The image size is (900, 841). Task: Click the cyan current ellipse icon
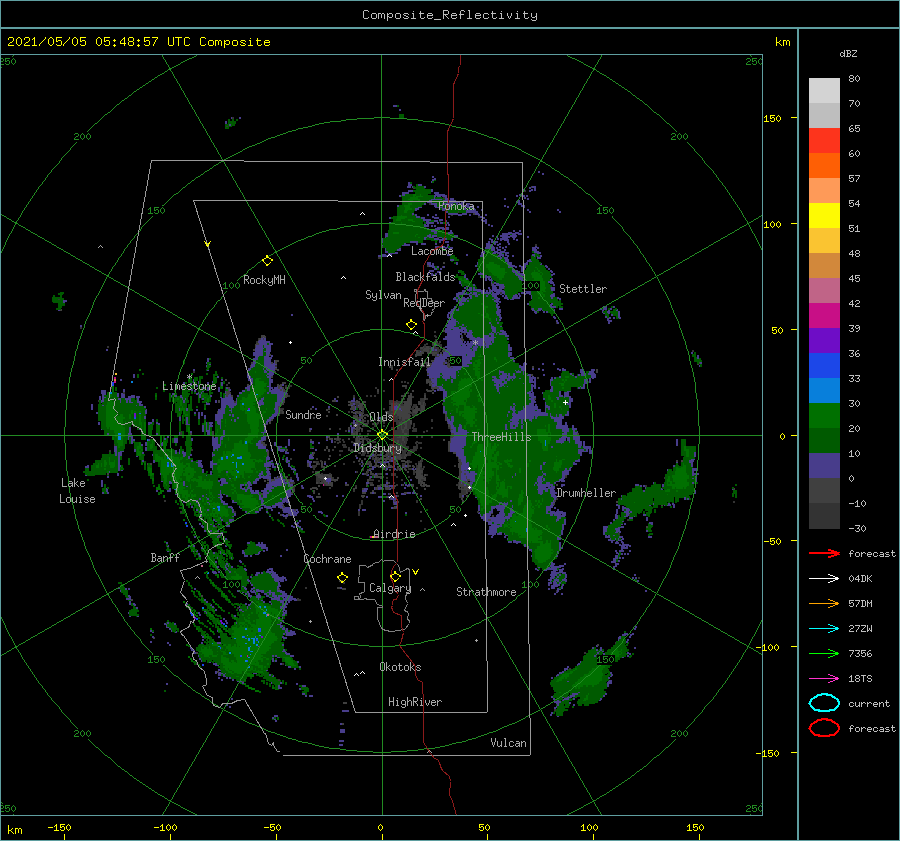click(824, 703)
